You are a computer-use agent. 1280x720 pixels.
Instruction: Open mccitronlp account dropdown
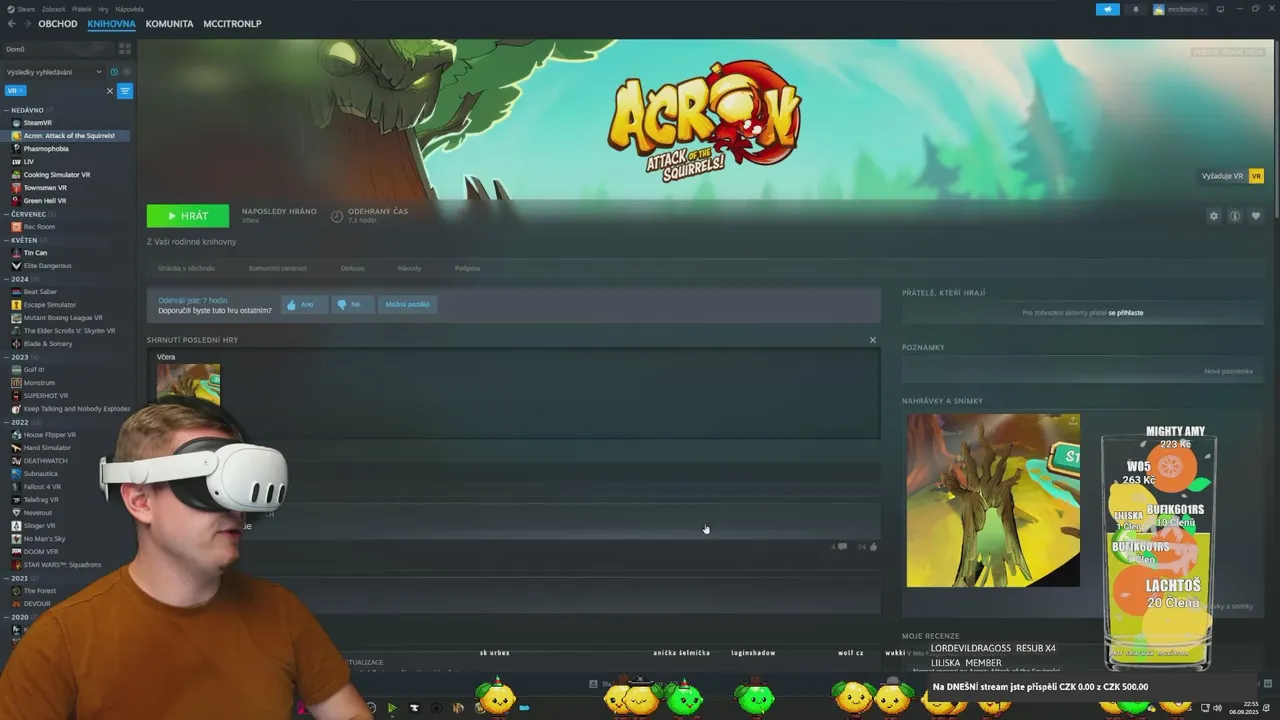1181,9
